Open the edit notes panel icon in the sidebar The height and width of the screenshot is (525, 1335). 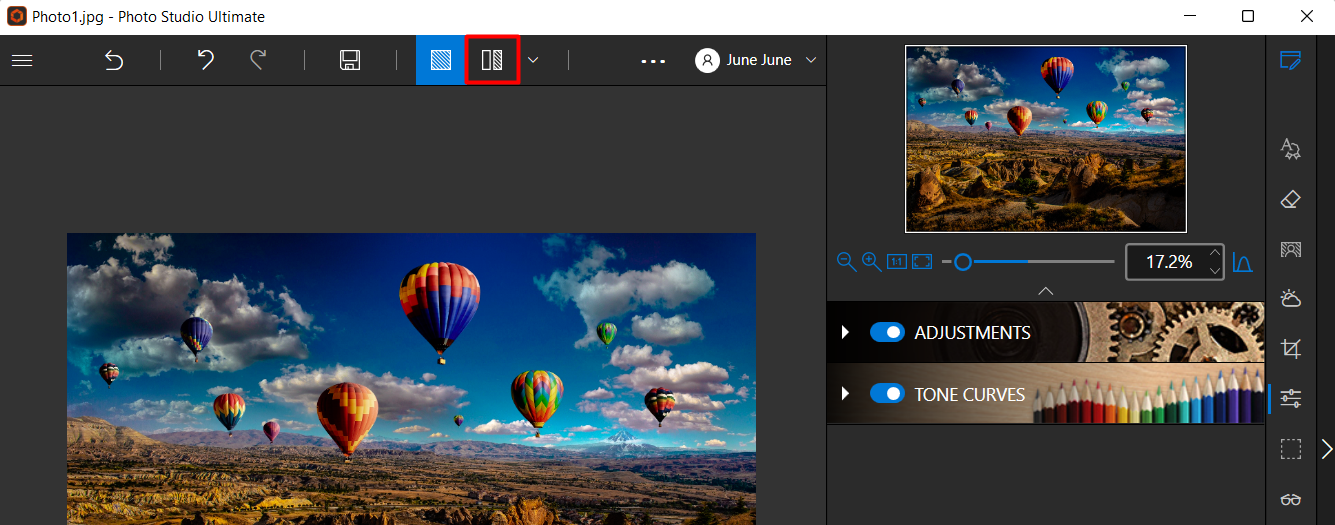[1291, 60]
